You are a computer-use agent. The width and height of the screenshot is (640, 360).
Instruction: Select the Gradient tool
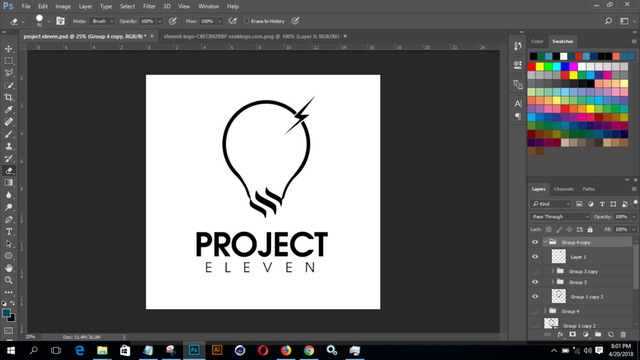(x=9, y=183)
